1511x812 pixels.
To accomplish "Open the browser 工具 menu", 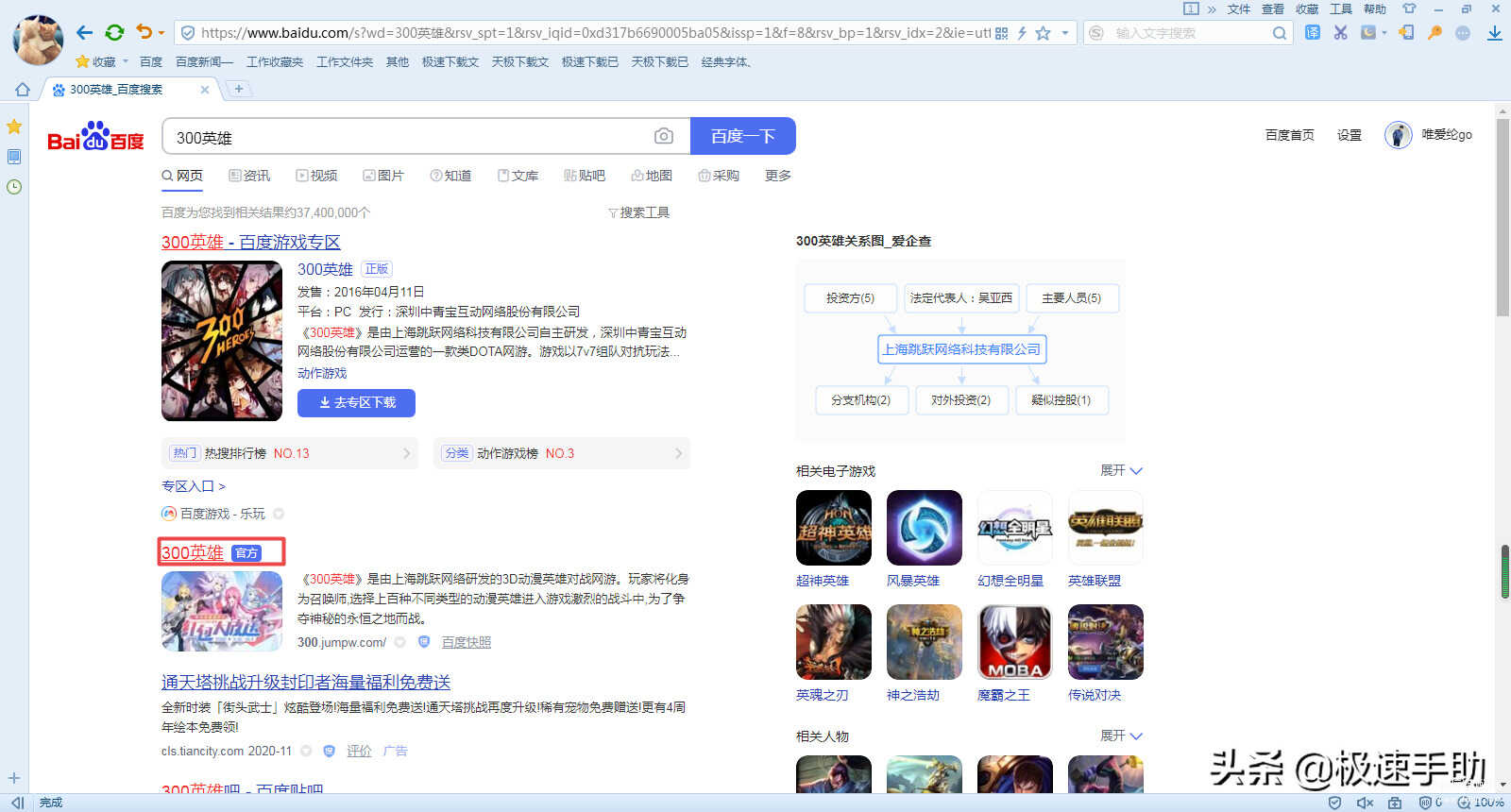I will (1341, 8).
